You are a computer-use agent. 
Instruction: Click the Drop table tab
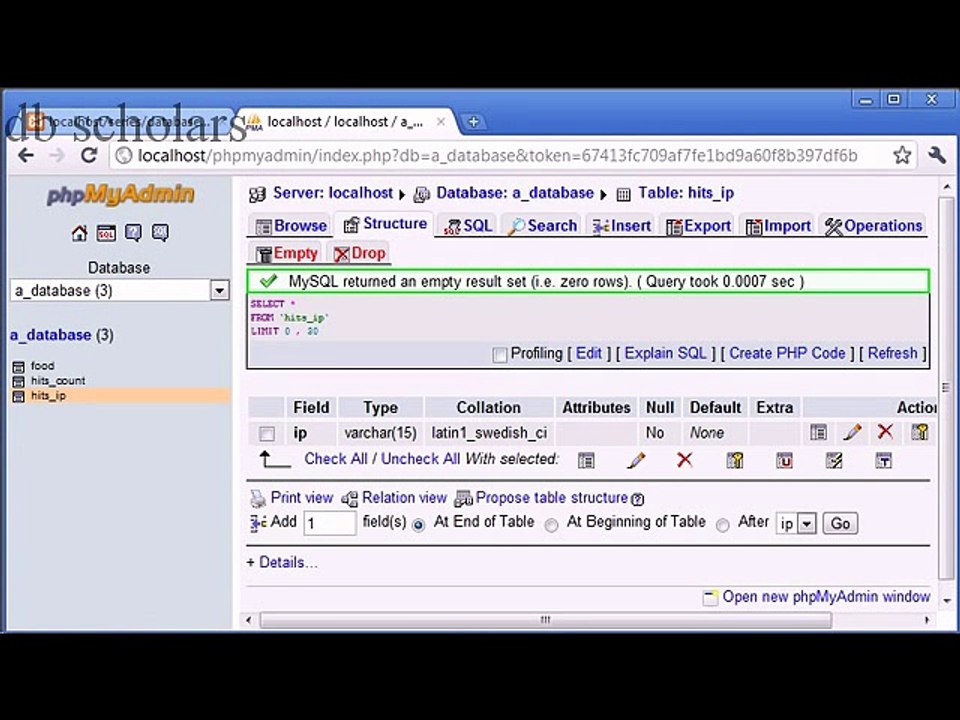pos(359,253)
